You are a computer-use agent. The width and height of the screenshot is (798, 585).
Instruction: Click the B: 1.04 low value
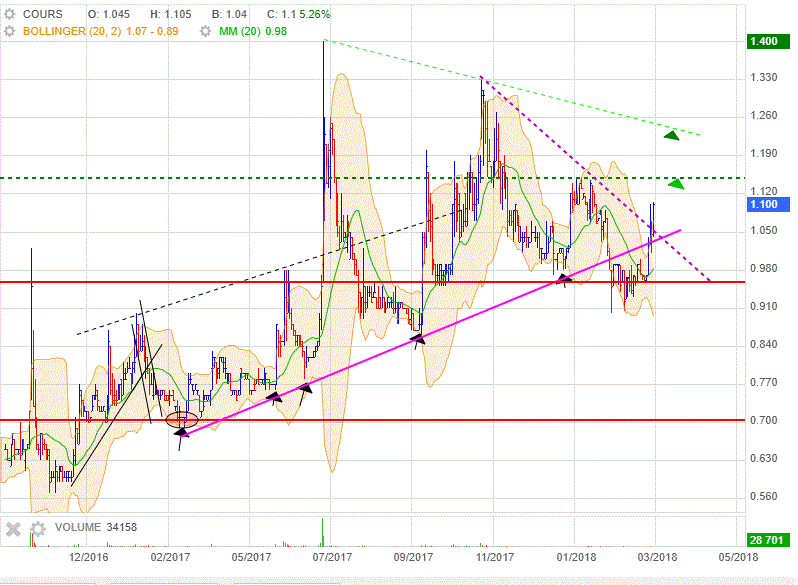(x=229, y=14)
